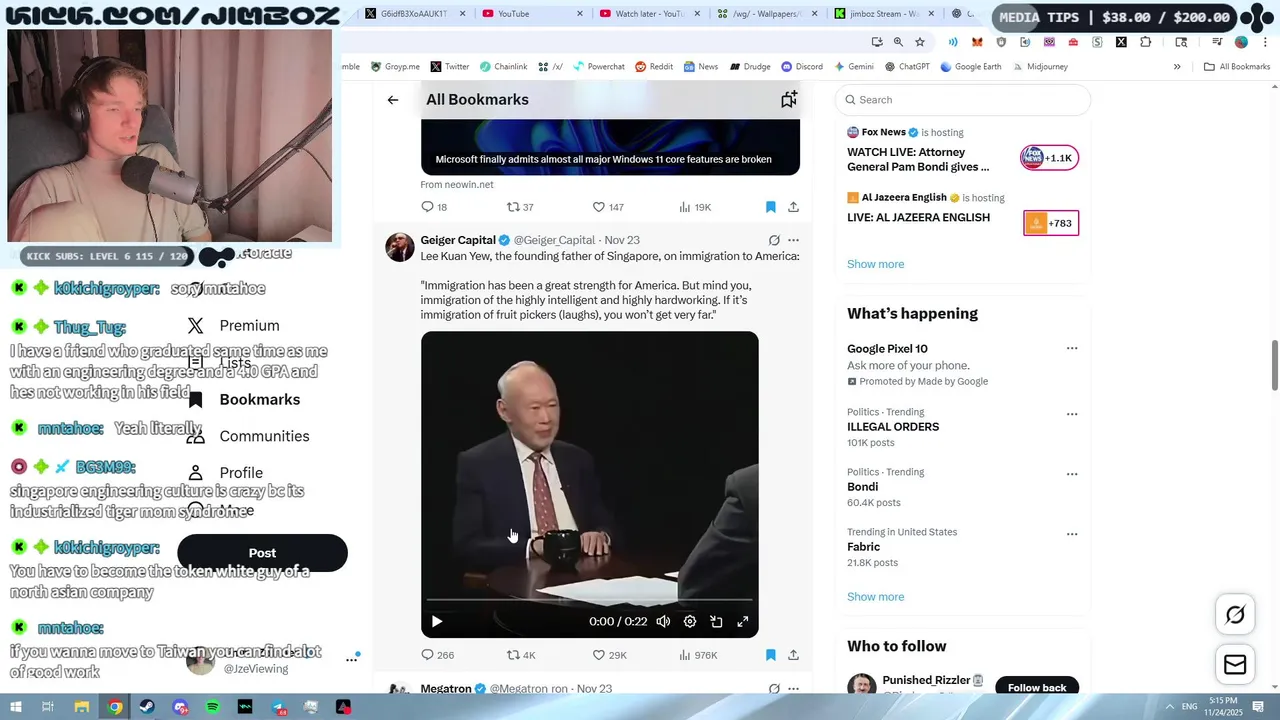Expand options for Google Pixel 10 ad
Screen dimensions: 1280x720
tap(1072, 349)
